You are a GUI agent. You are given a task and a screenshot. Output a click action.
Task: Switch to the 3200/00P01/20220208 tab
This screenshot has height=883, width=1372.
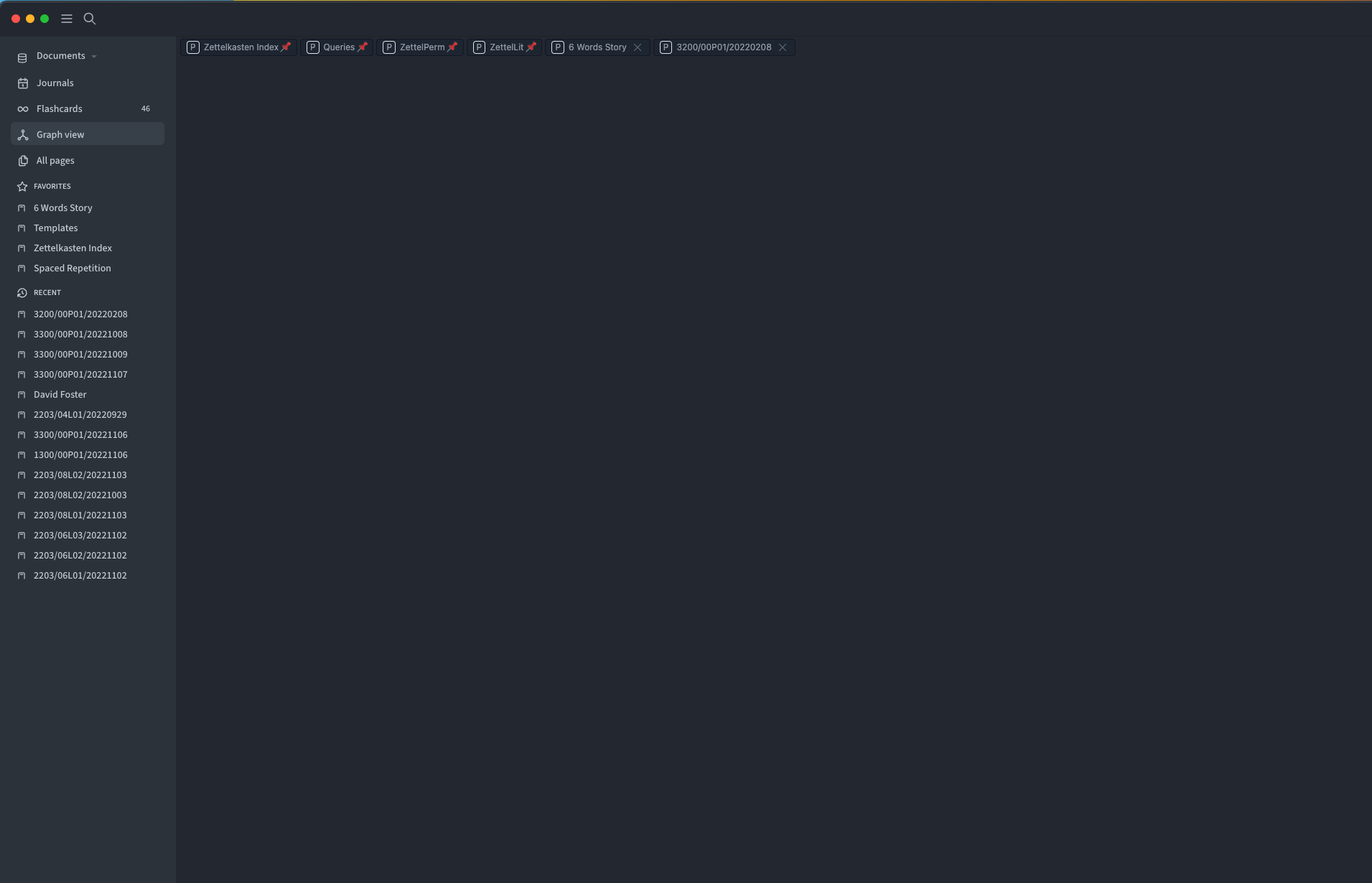pyautogui.click(x=724, y=47)
